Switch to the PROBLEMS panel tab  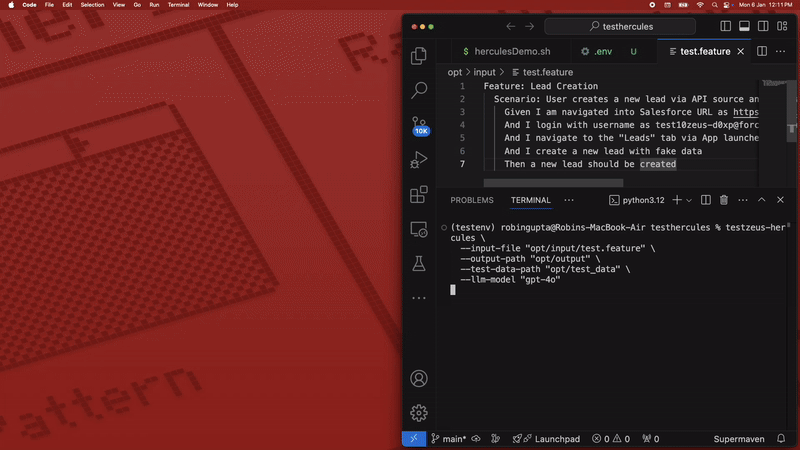point(471,200)
